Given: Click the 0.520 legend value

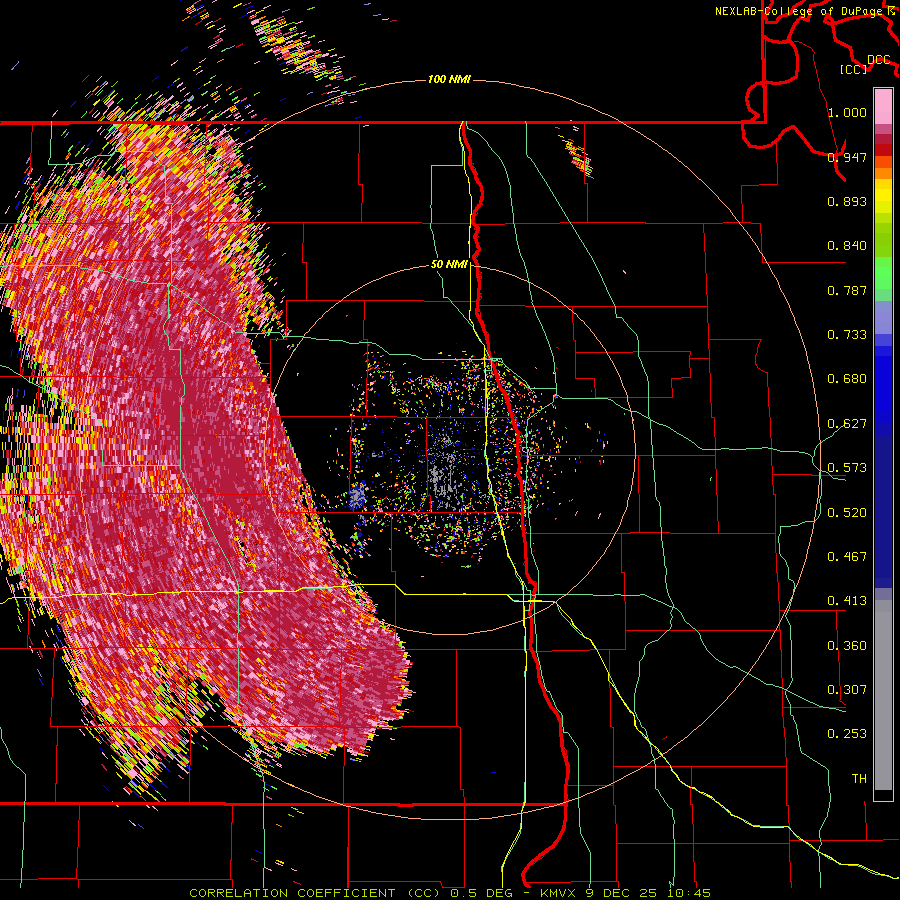Looking at the screenshot, I should click(847, 513).
